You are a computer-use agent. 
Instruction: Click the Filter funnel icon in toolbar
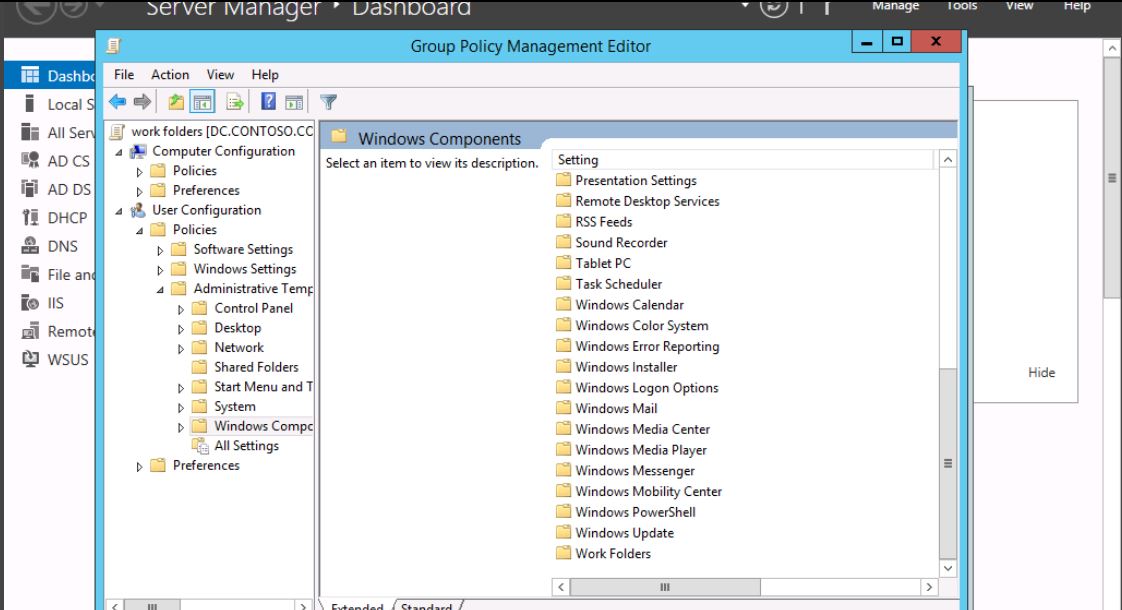pos(328,102)
